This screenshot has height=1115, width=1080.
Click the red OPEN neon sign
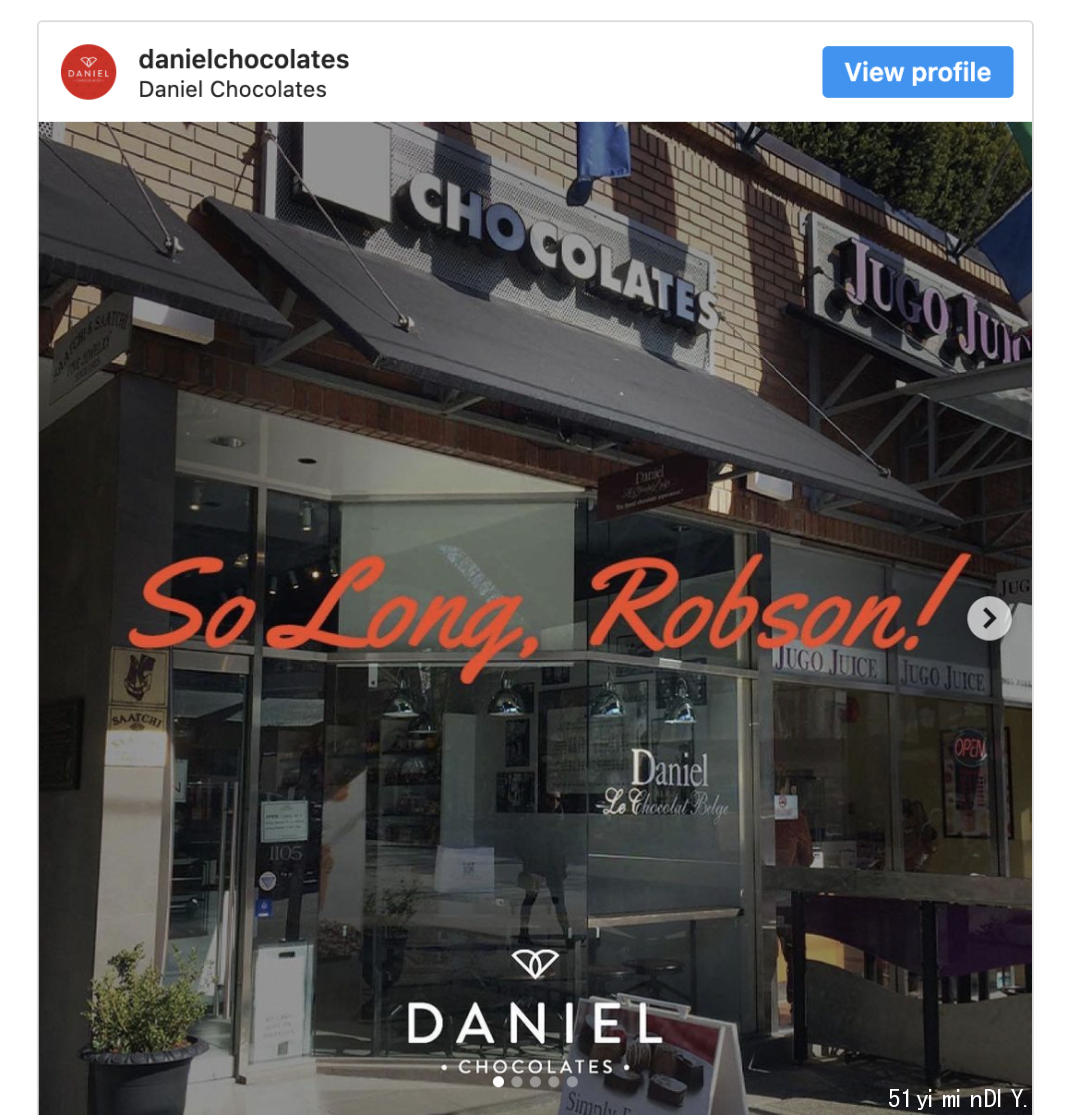(970, 748)
